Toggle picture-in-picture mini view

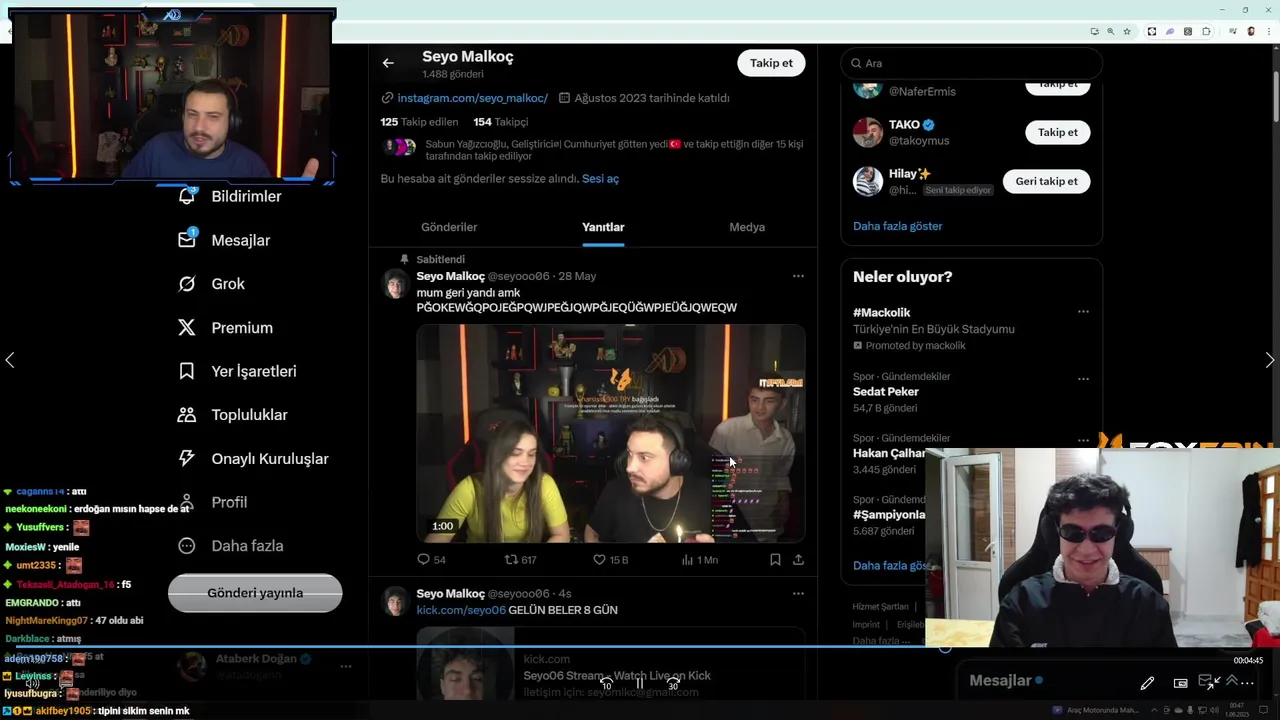coord(1180,683)
